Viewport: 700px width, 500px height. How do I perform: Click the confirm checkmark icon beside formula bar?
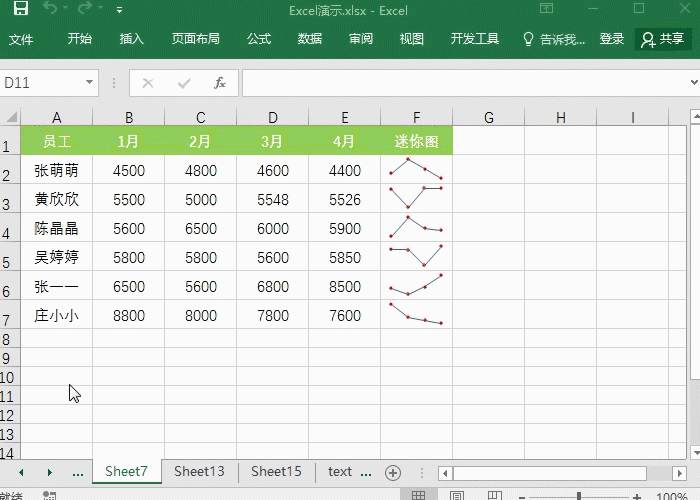[x=183, y=83]
